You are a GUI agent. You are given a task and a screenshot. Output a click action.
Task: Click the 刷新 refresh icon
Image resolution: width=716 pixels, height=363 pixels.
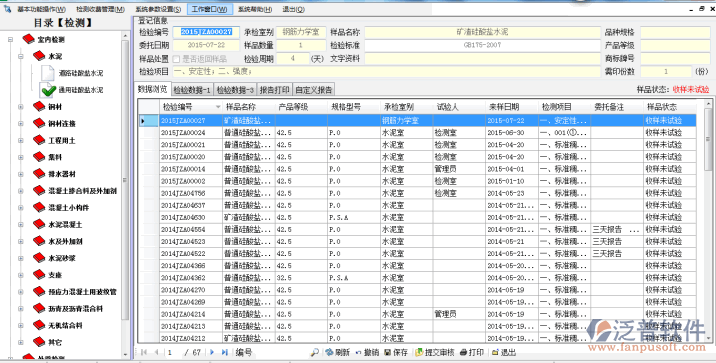click(x=329, y=352)
